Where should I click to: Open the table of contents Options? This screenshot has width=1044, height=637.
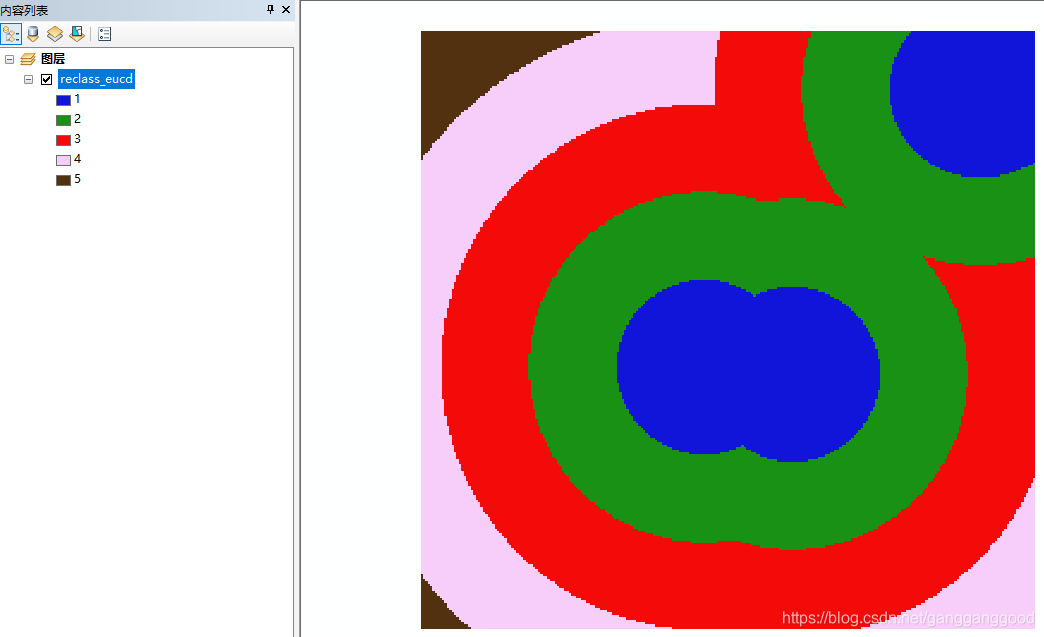pos(105,34)
